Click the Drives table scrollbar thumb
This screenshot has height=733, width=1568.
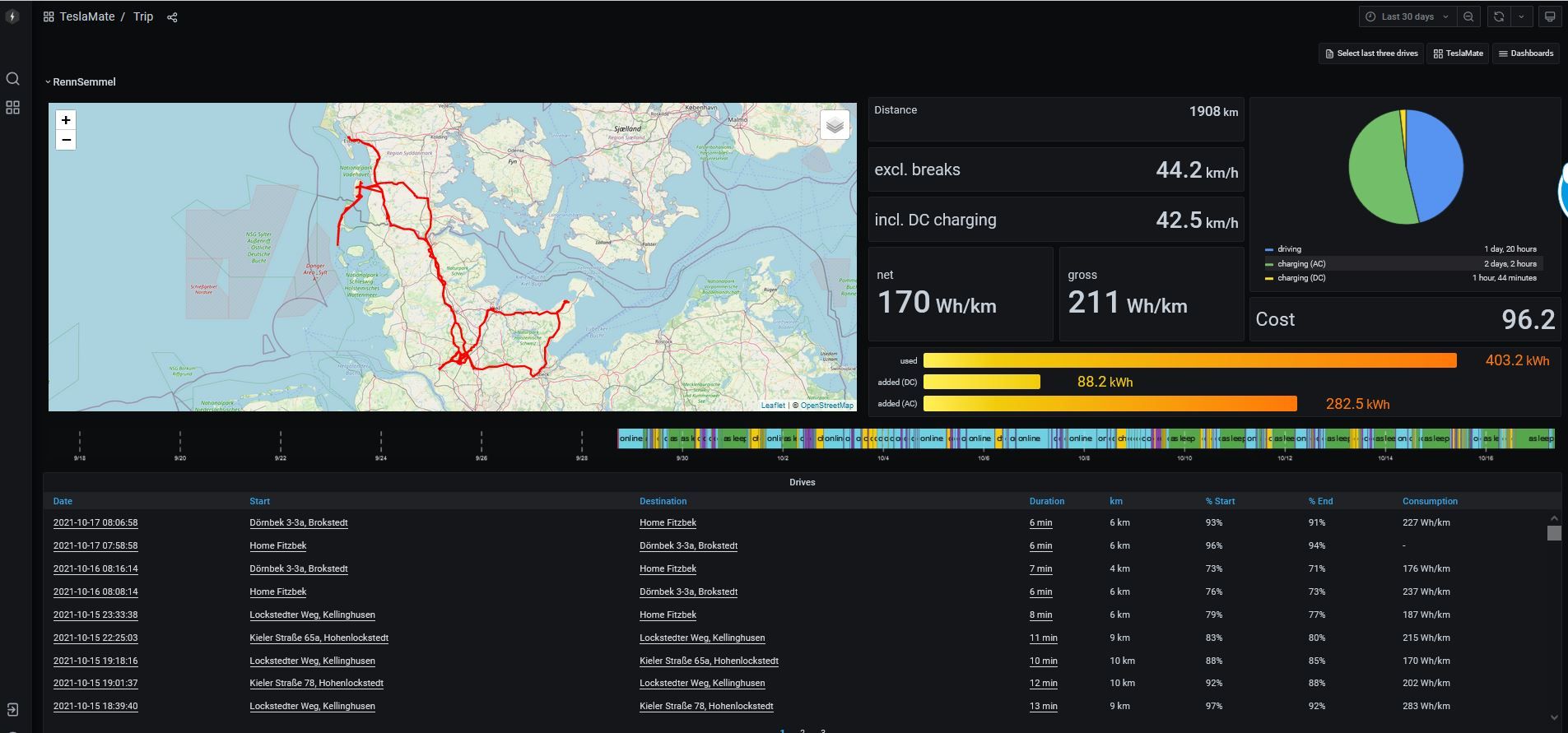(x=1554, y=533)
